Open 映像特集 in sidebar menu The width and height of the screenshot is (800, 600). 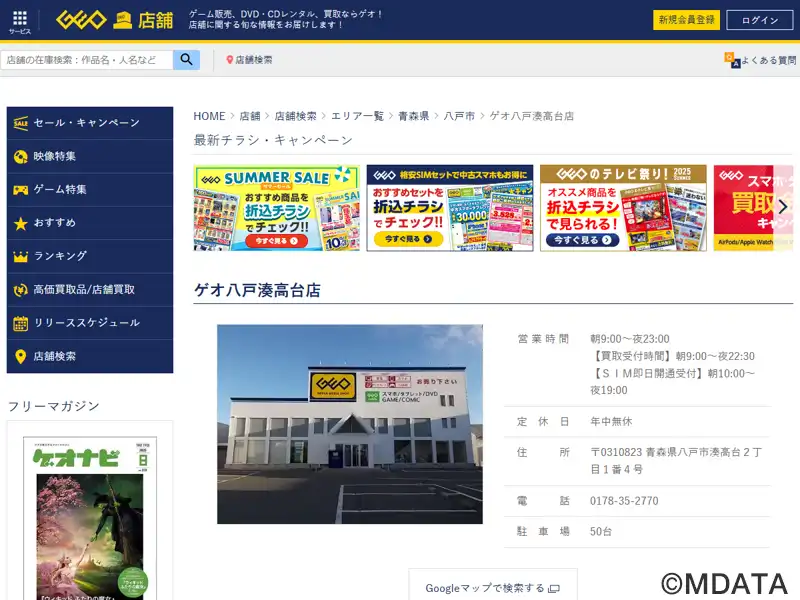90,157
